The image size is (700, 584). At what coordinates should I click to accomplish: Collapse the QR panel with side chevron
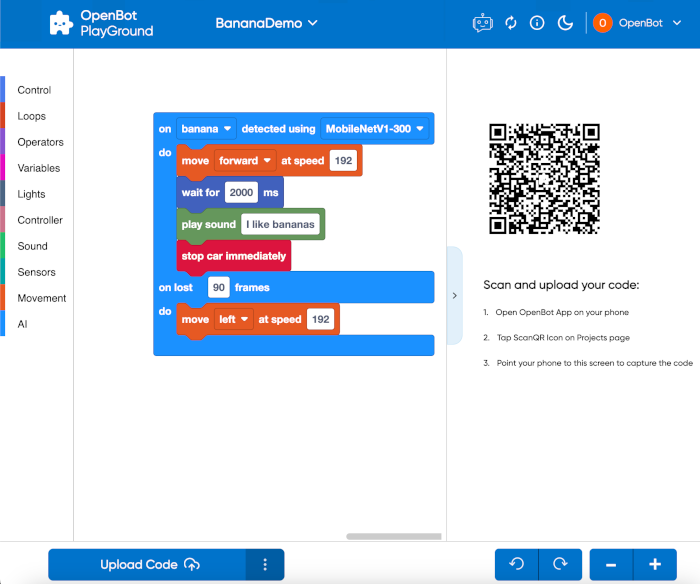454,296
